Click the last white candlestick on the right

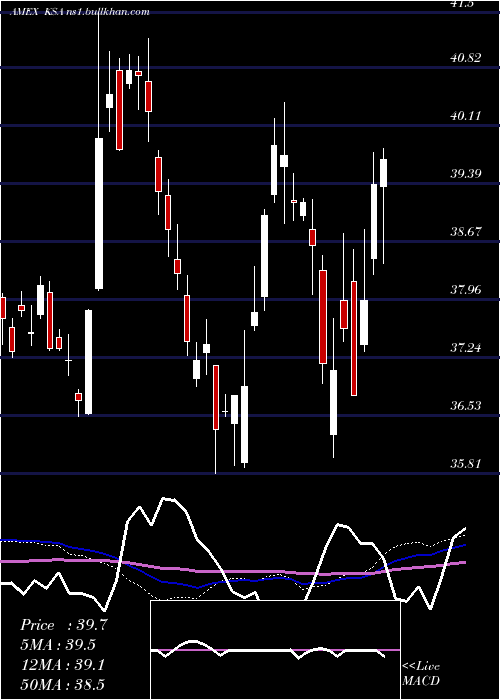(x=383, y=173)
